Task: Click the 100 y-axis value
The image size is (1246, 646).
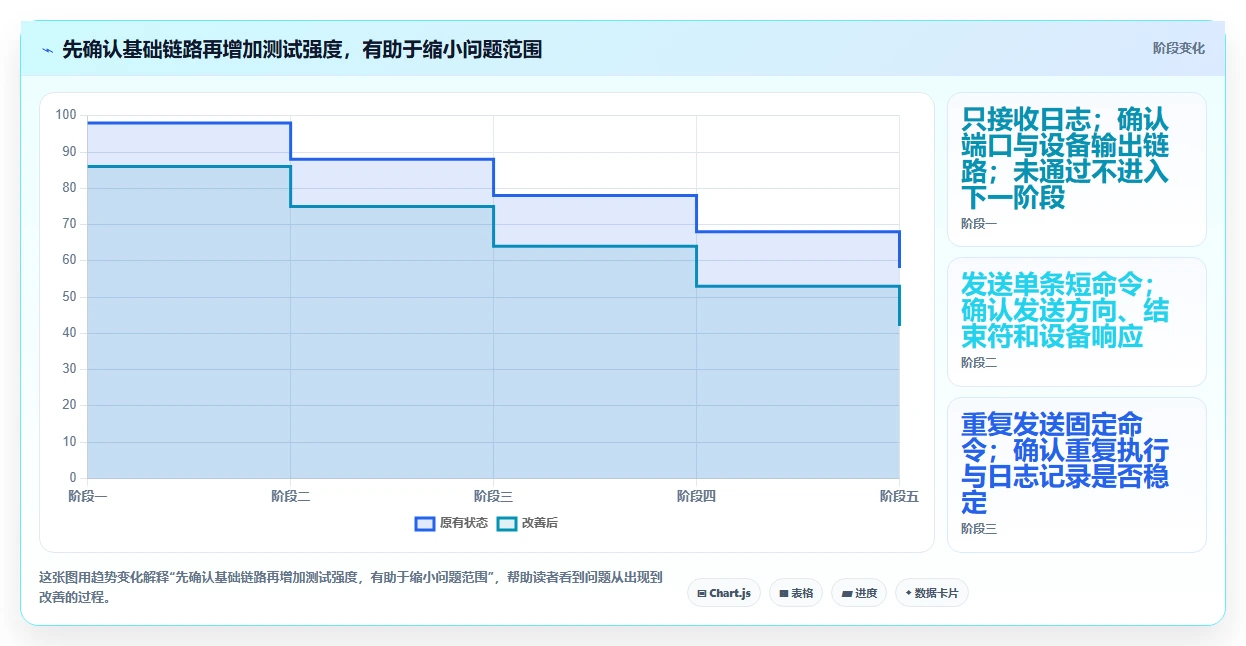Action: pyautogui.click(x=66, y=115)
